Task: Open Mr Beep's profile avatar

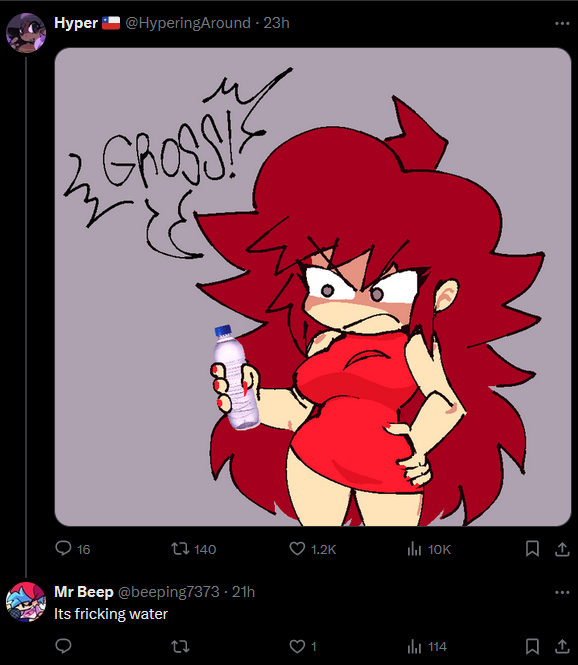Action: coord(26,602)
